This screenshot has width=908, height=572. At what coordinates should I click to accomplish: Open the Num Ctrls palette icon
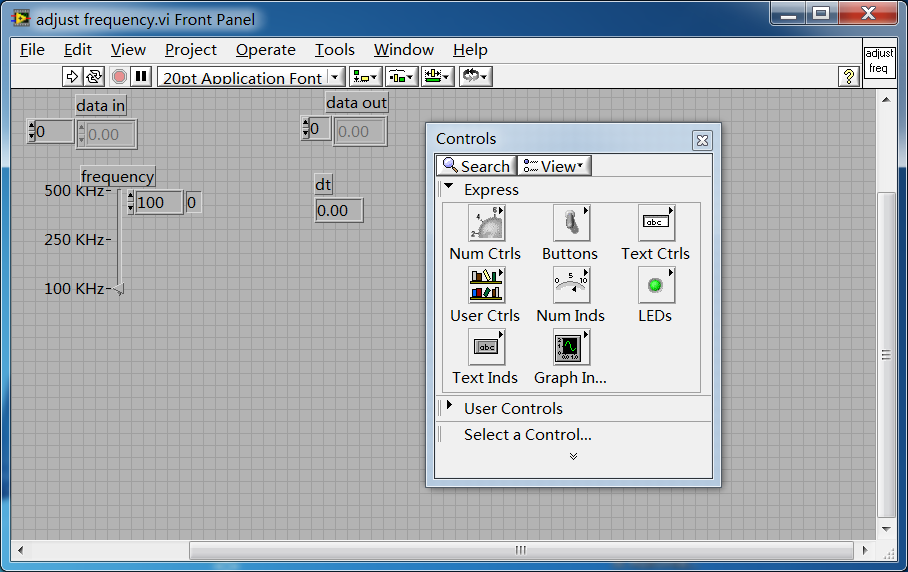(x=486, y=224)
